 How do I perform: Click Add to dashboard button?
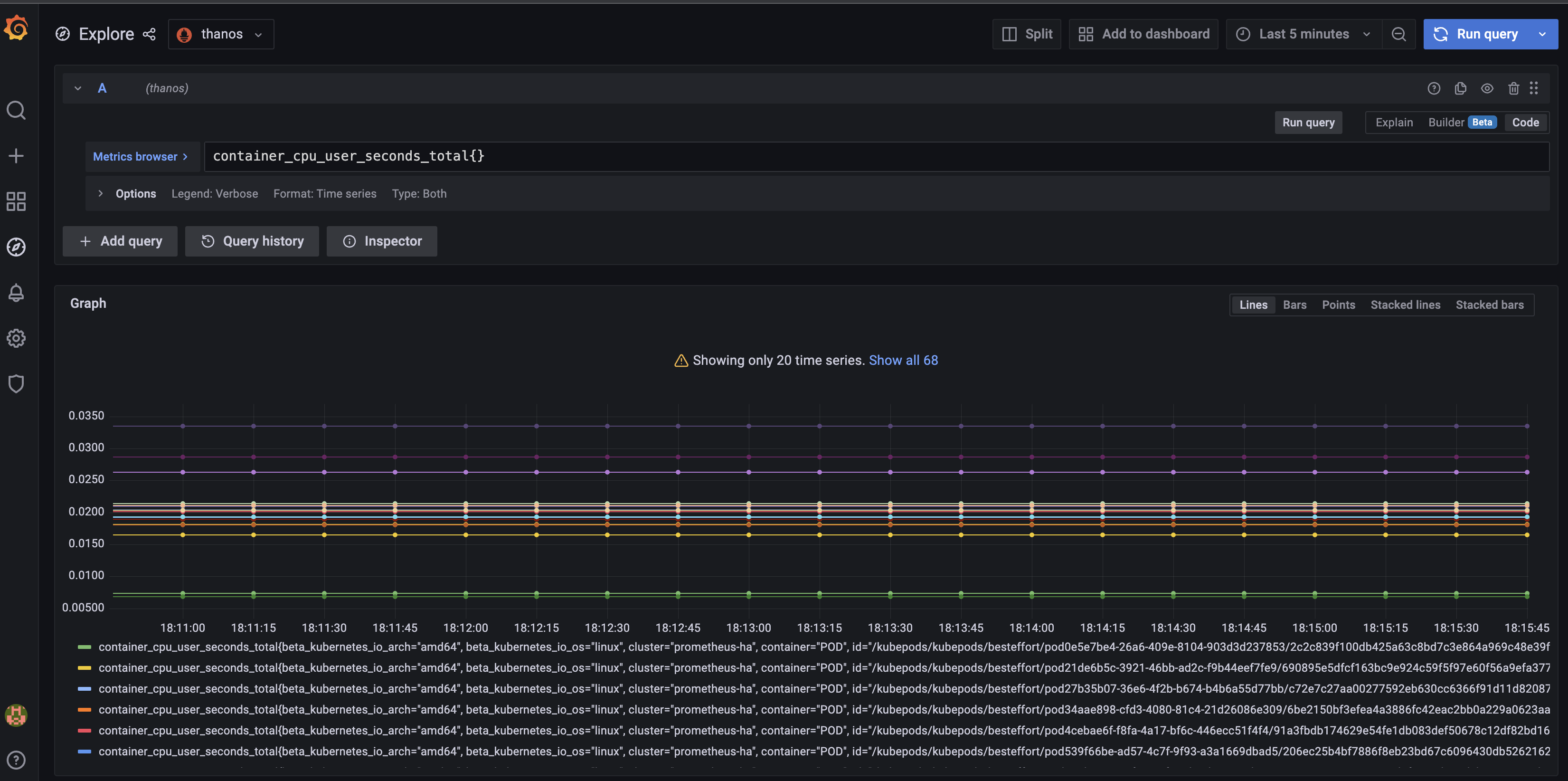[1144, 34]
